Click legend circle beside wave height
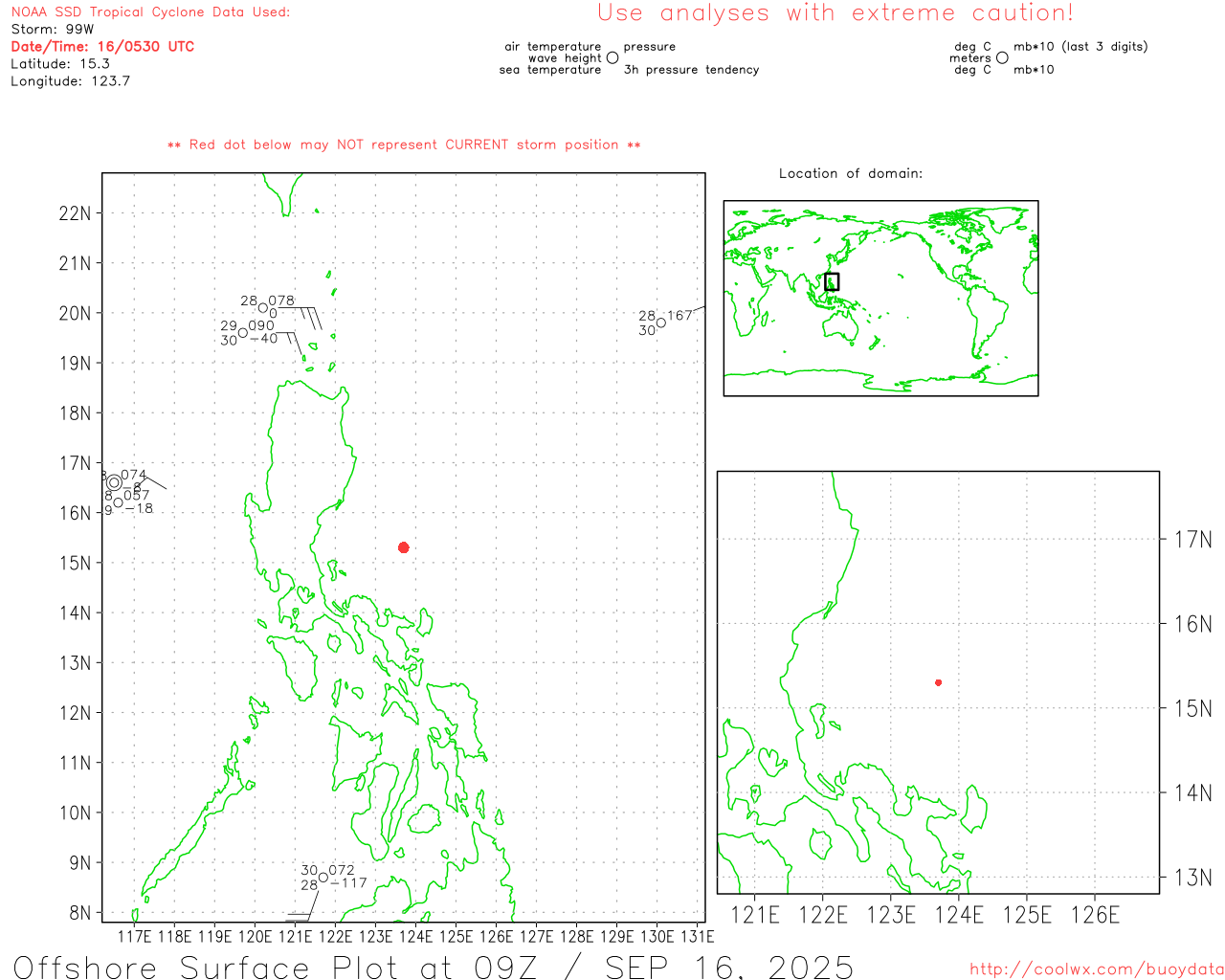The width and height of the screenshot is (1225, 980). (x=612, y=57)
